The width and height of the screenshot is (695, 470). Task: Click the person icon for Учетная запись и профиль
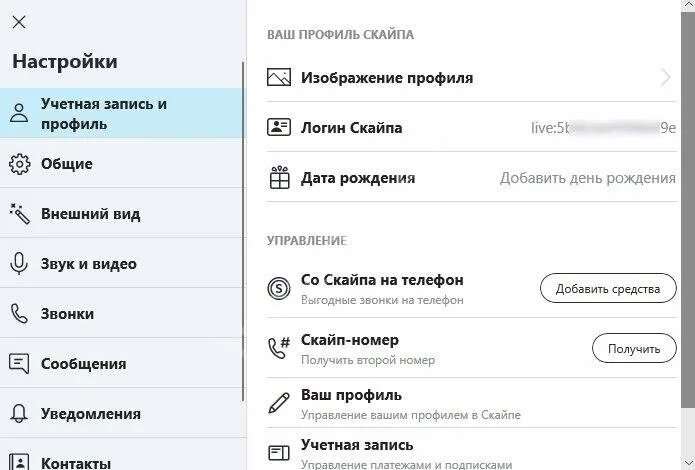pos(19,113)
